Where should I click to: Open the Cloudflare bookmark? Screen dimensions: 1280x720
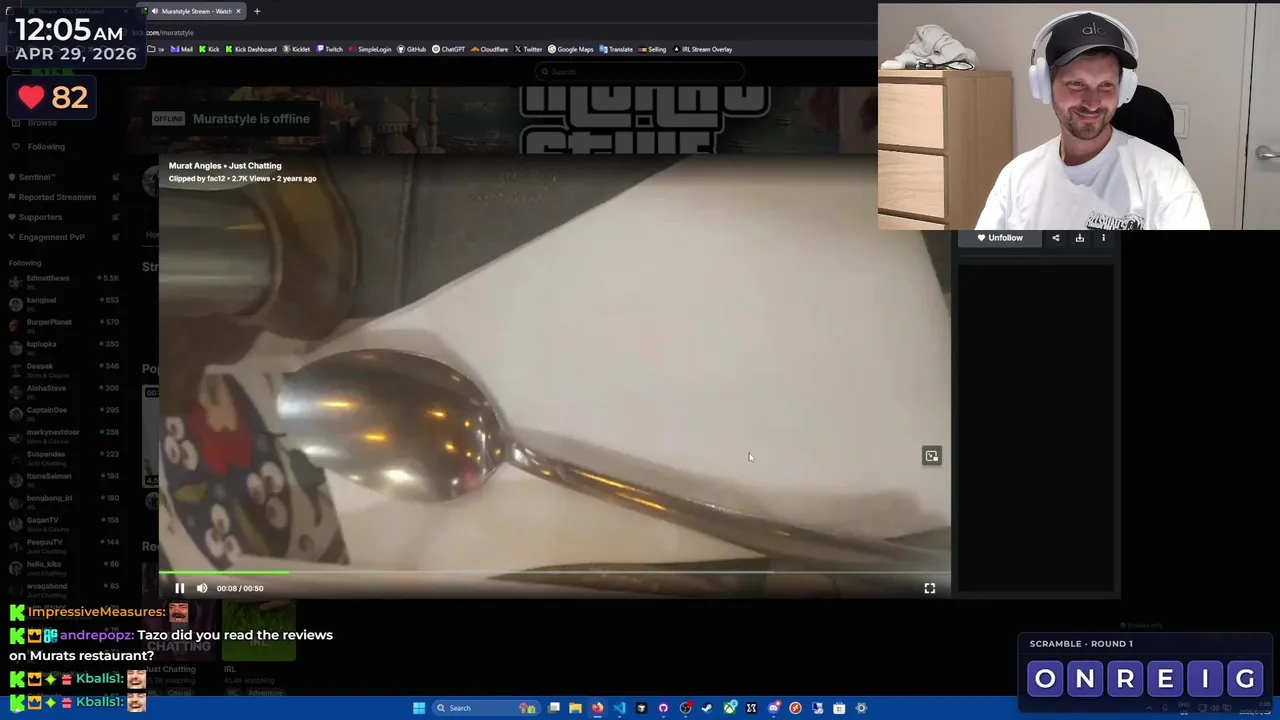point(489,49)
